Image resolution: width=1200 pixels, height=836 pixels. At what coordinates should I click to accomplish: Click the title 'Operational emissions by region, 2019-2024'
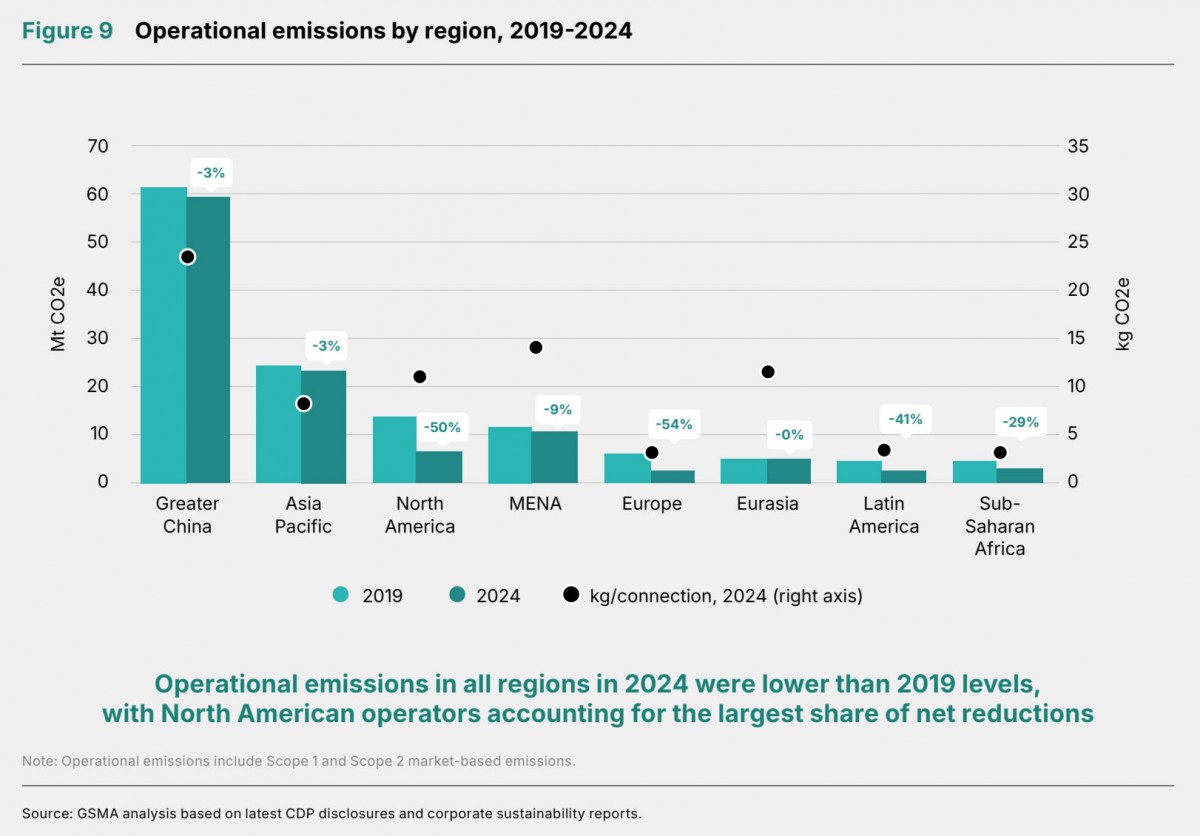click(384, 31)
